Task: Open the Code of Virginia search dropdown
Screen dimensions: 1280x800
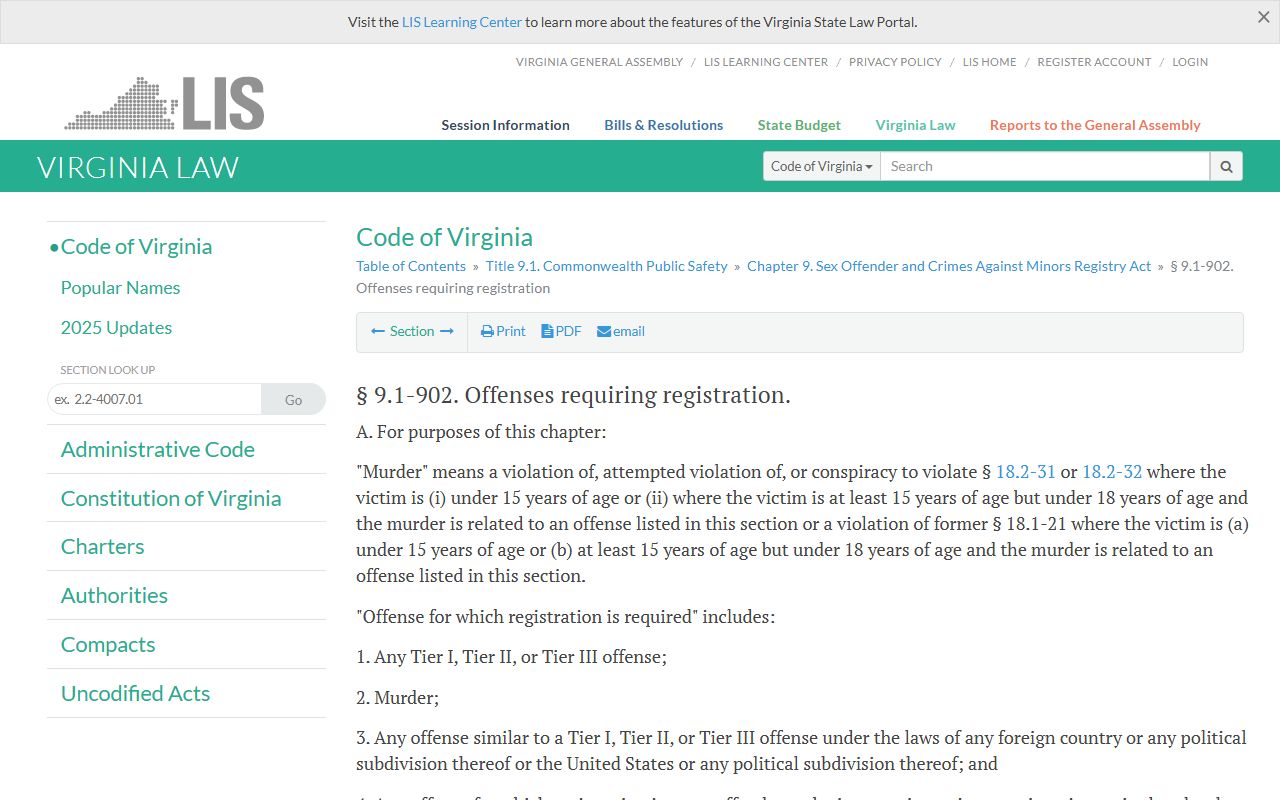Action: pyautogui.click(x=822, y=166)
